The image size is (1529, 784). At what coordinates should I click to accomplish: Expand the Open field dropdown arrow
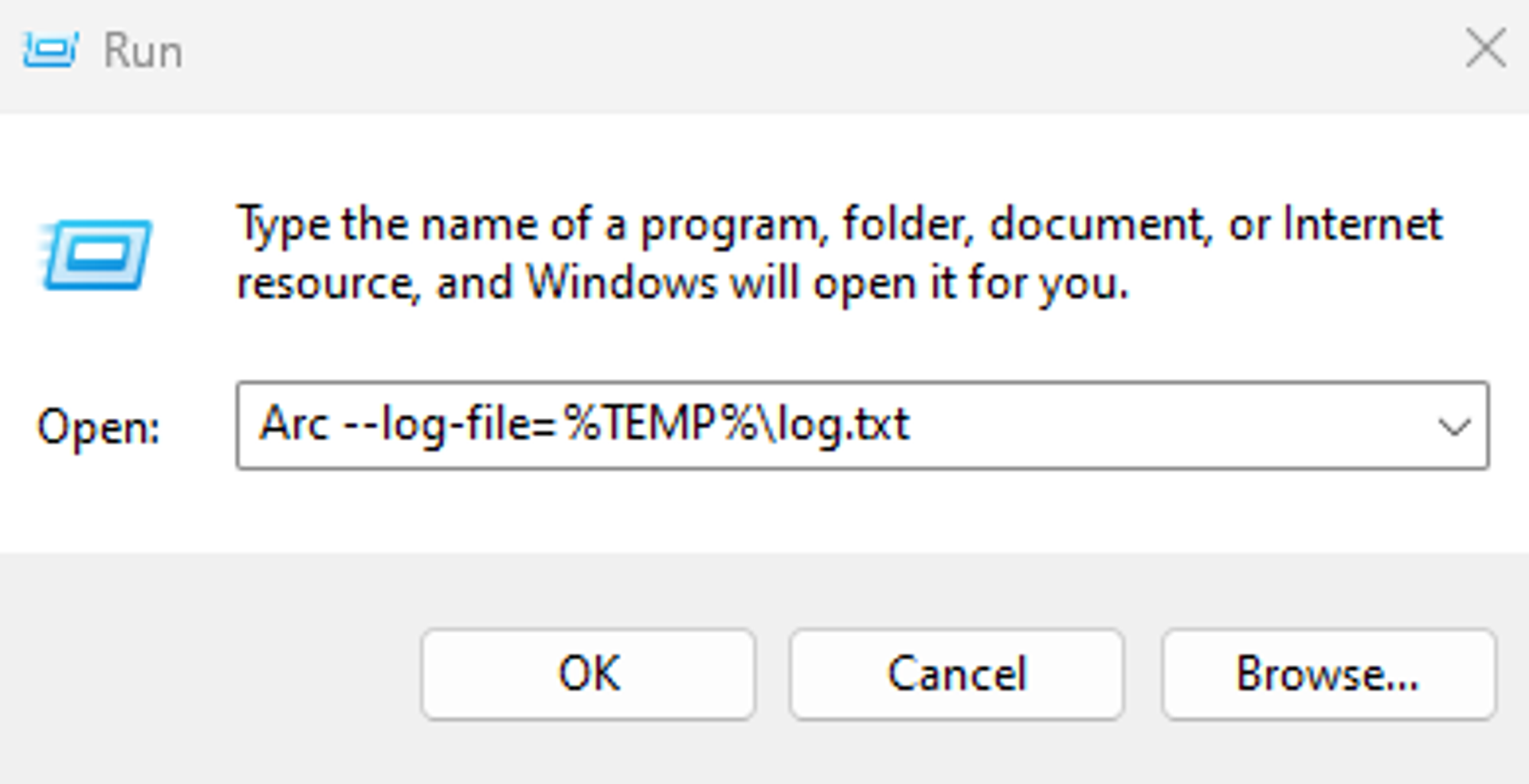coord(1454,426)
